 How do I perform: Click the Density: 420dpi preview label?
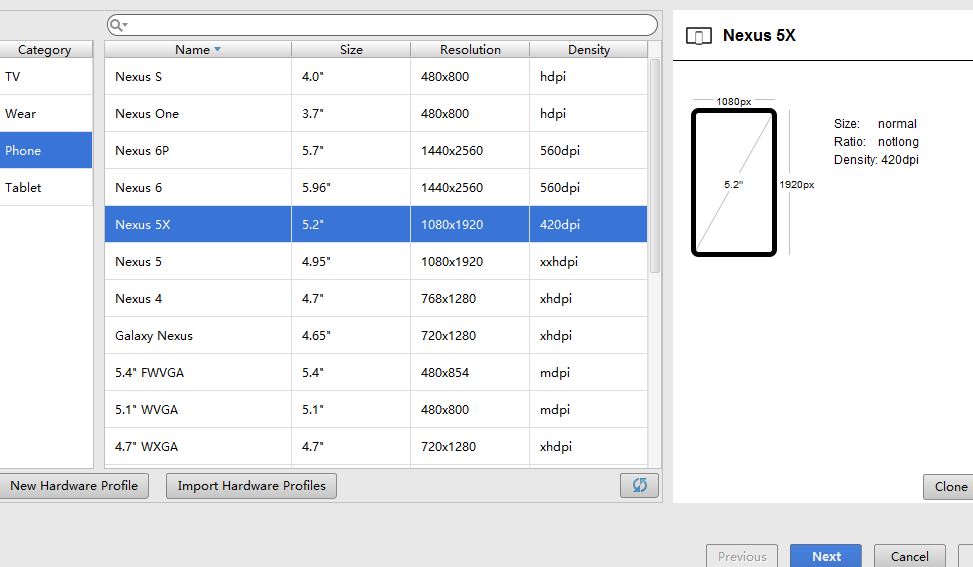pos(876,159)
